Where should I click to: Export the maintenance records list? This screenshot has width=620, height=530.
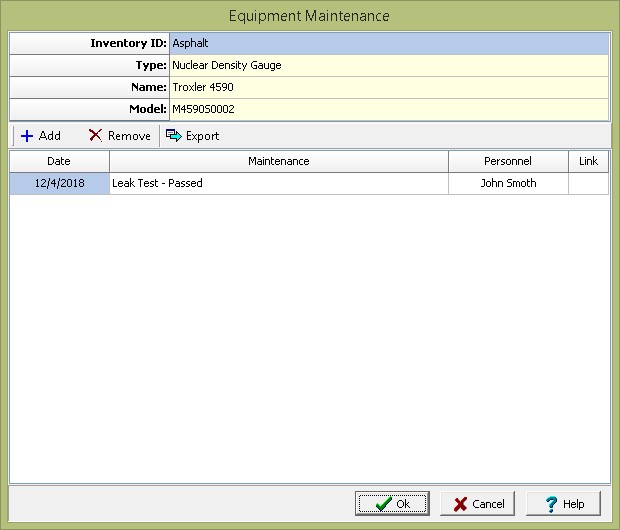(193, 136)
